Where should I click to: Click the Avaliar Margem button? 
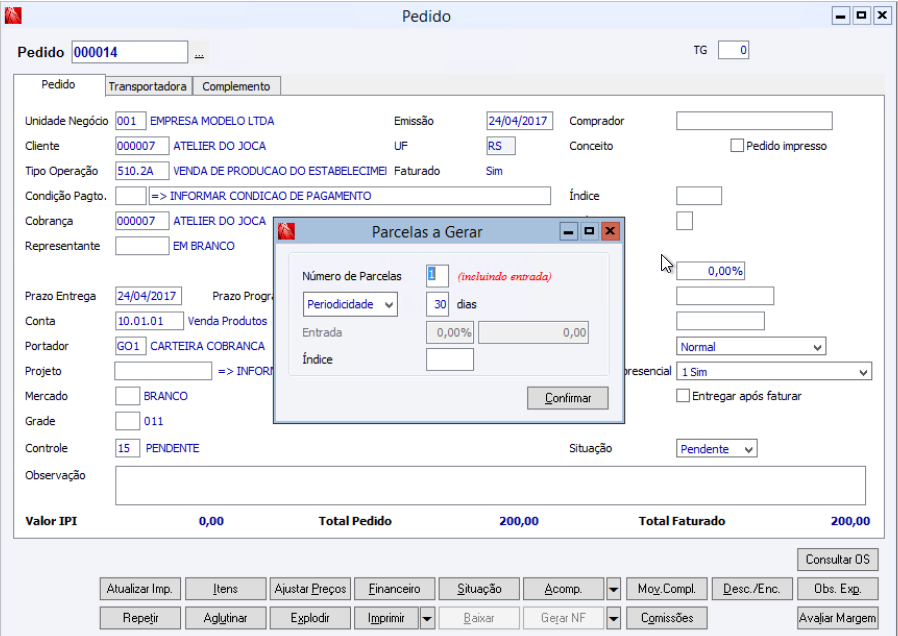837,618
